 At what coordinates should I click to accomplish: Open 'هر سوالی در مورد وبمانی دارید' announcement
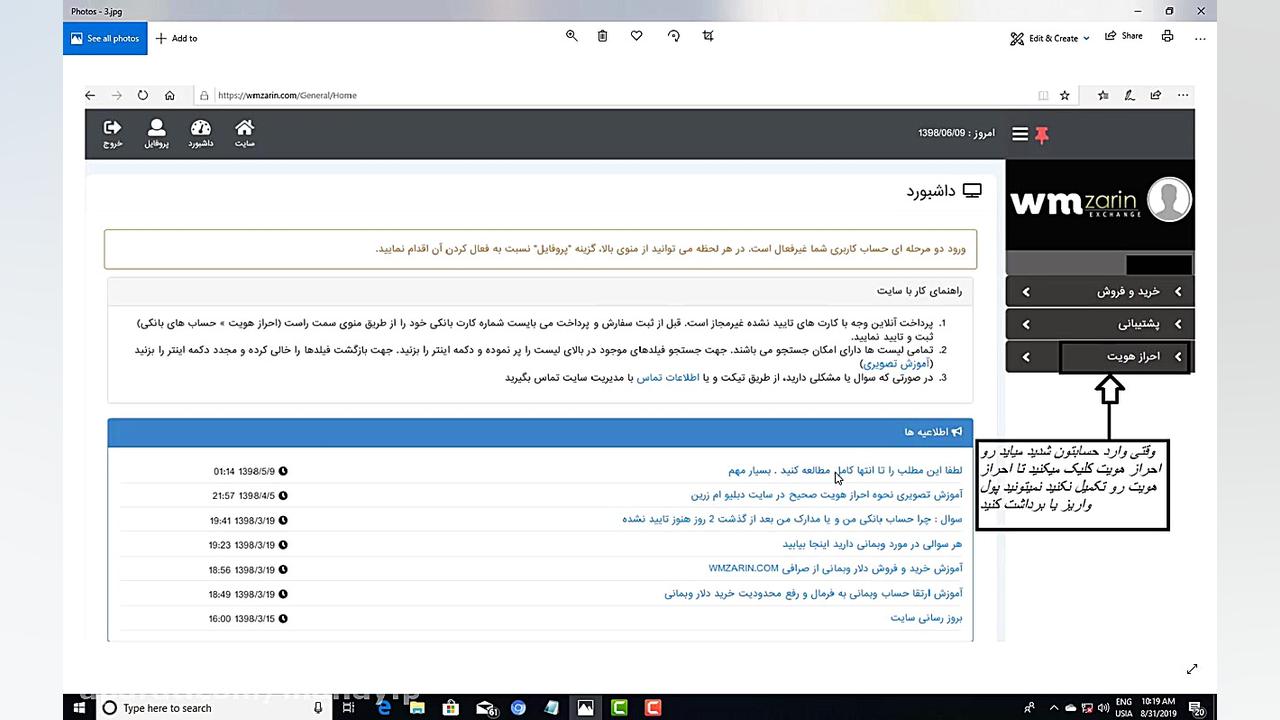pos(872,545)
